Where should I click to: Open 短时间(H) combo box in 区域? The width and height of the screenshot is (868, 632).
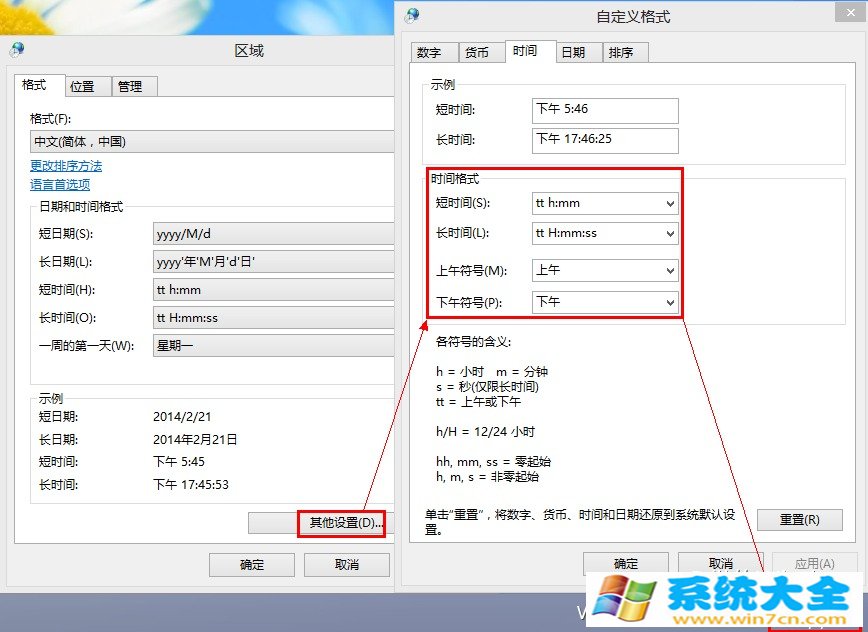point(273,289)
